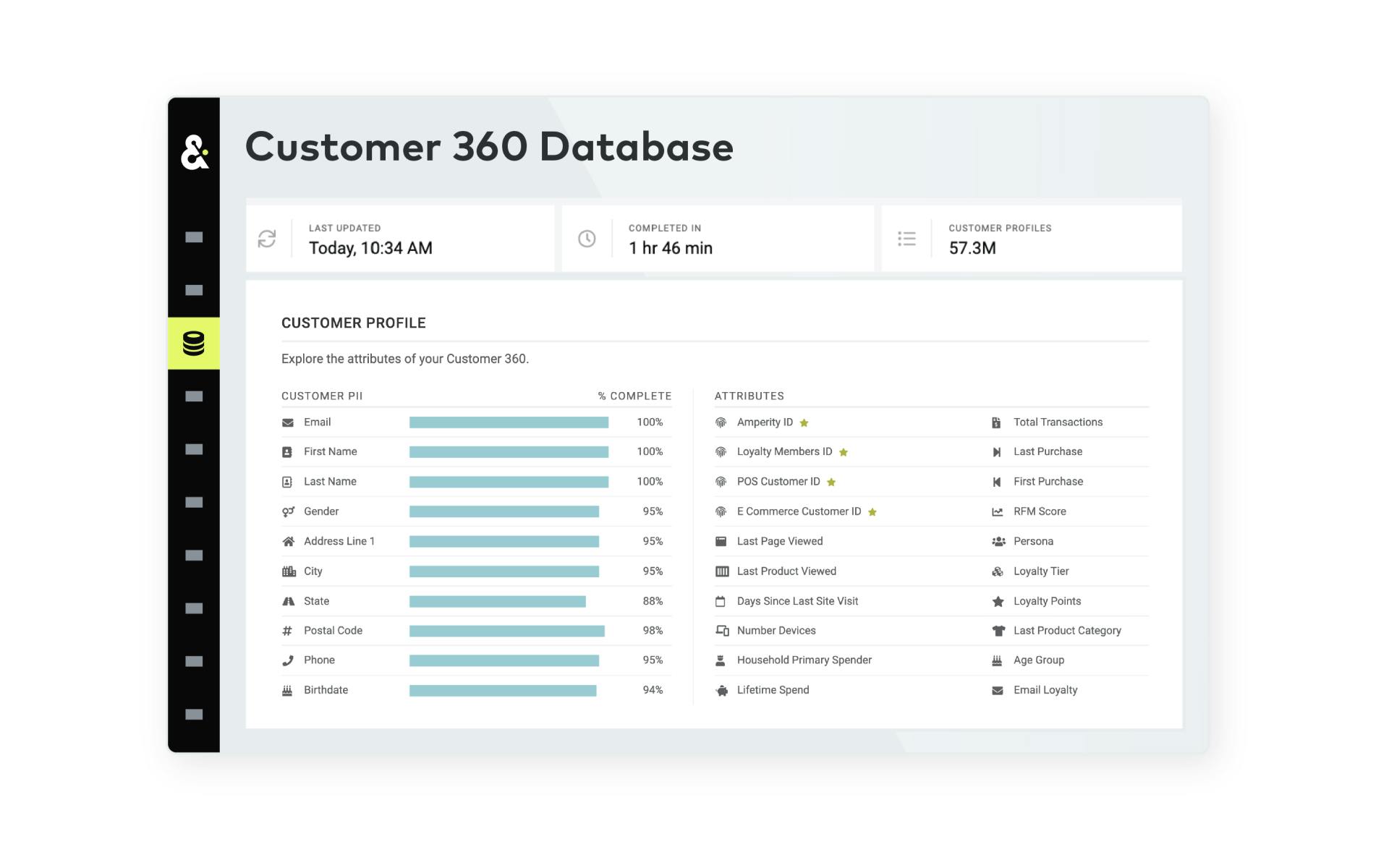Click the star next to Loyalty Members ID
This screenshot has width=1389, height=868.
coord(844,452)
